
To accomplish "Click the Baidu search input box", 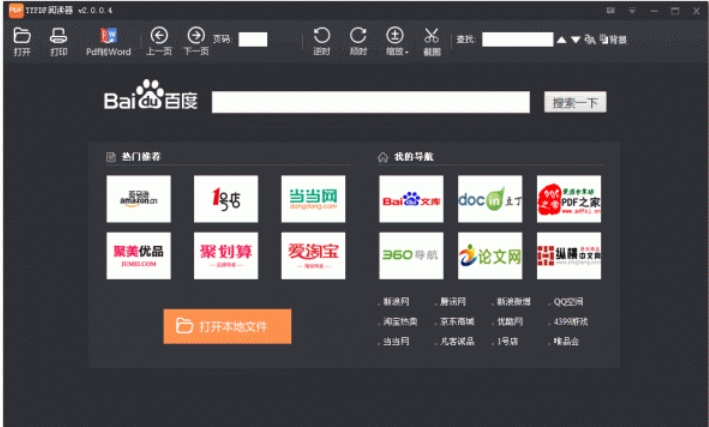I will [x=371, y=102].
